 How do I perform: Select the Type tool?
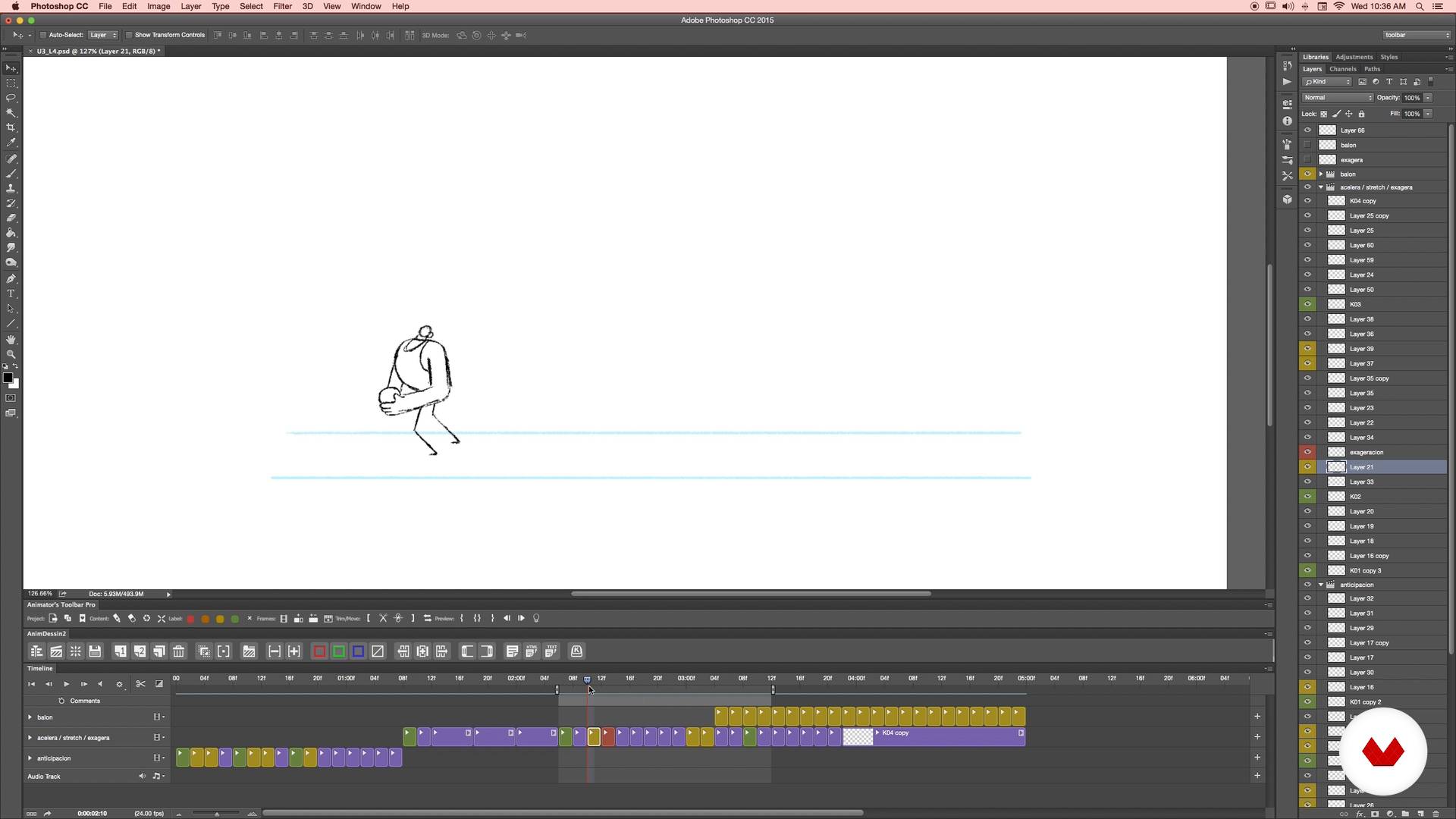click(x=11, y=293)
